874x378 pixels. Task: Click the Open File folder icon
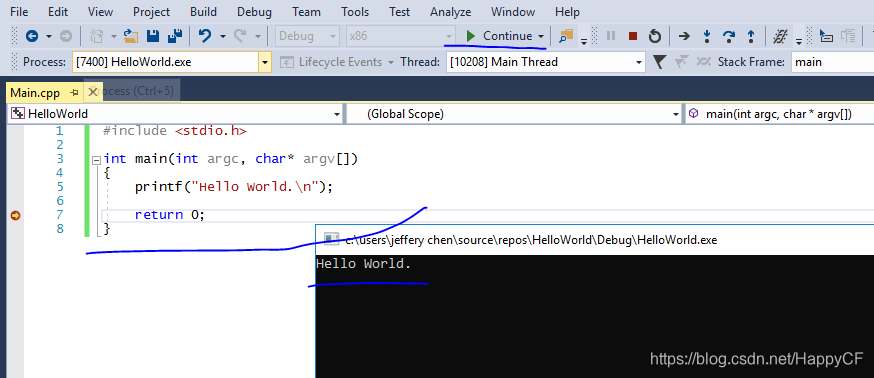pyautogui.click(x=130, y=36)
